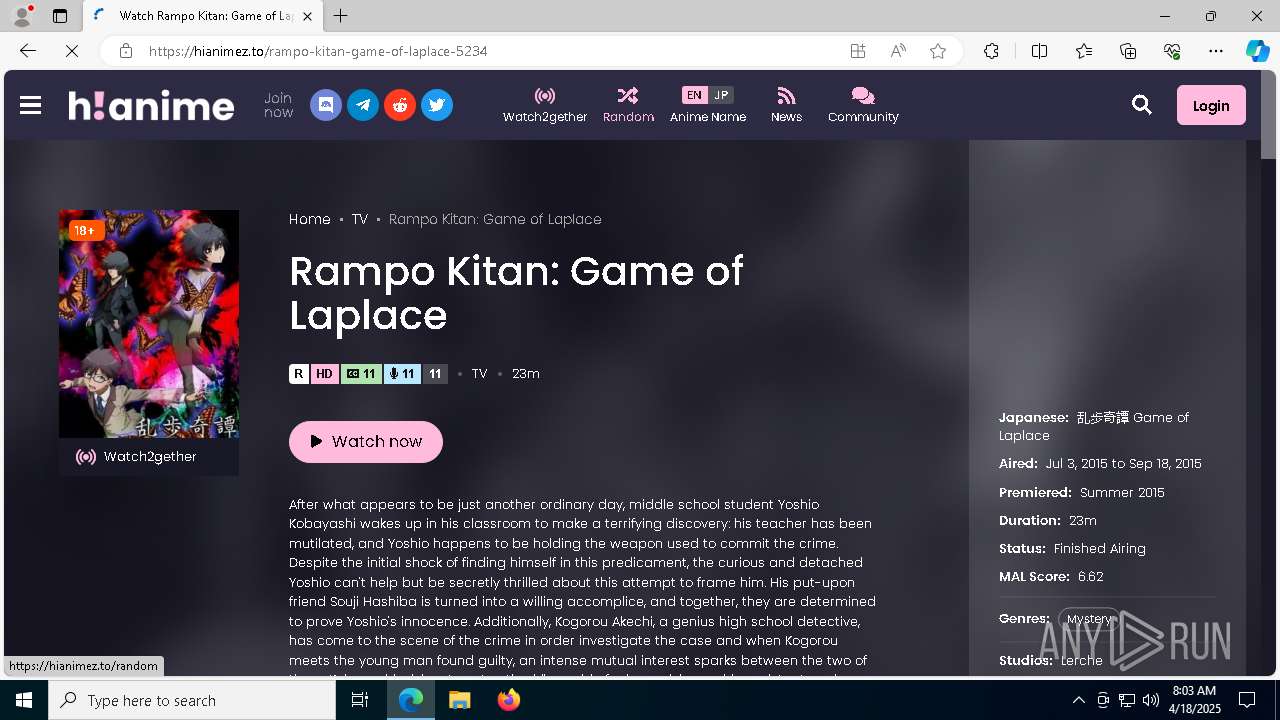Open the TV breadcrumb link

(x=360, y=219)
